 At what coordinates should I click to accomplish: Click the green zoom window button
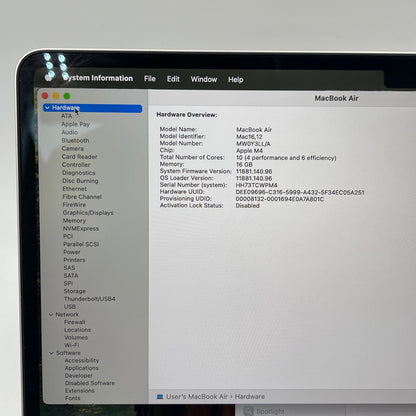coord(67,96)
